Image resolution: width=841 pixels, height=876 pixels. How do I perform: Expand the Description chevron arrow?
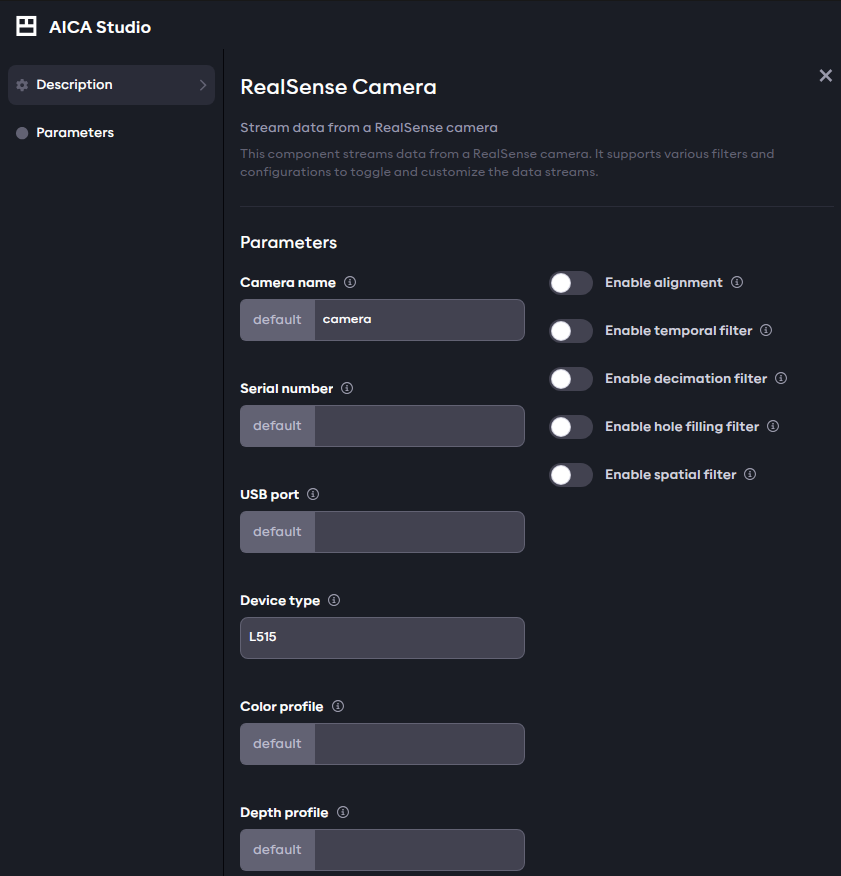(x=203, y=85)
